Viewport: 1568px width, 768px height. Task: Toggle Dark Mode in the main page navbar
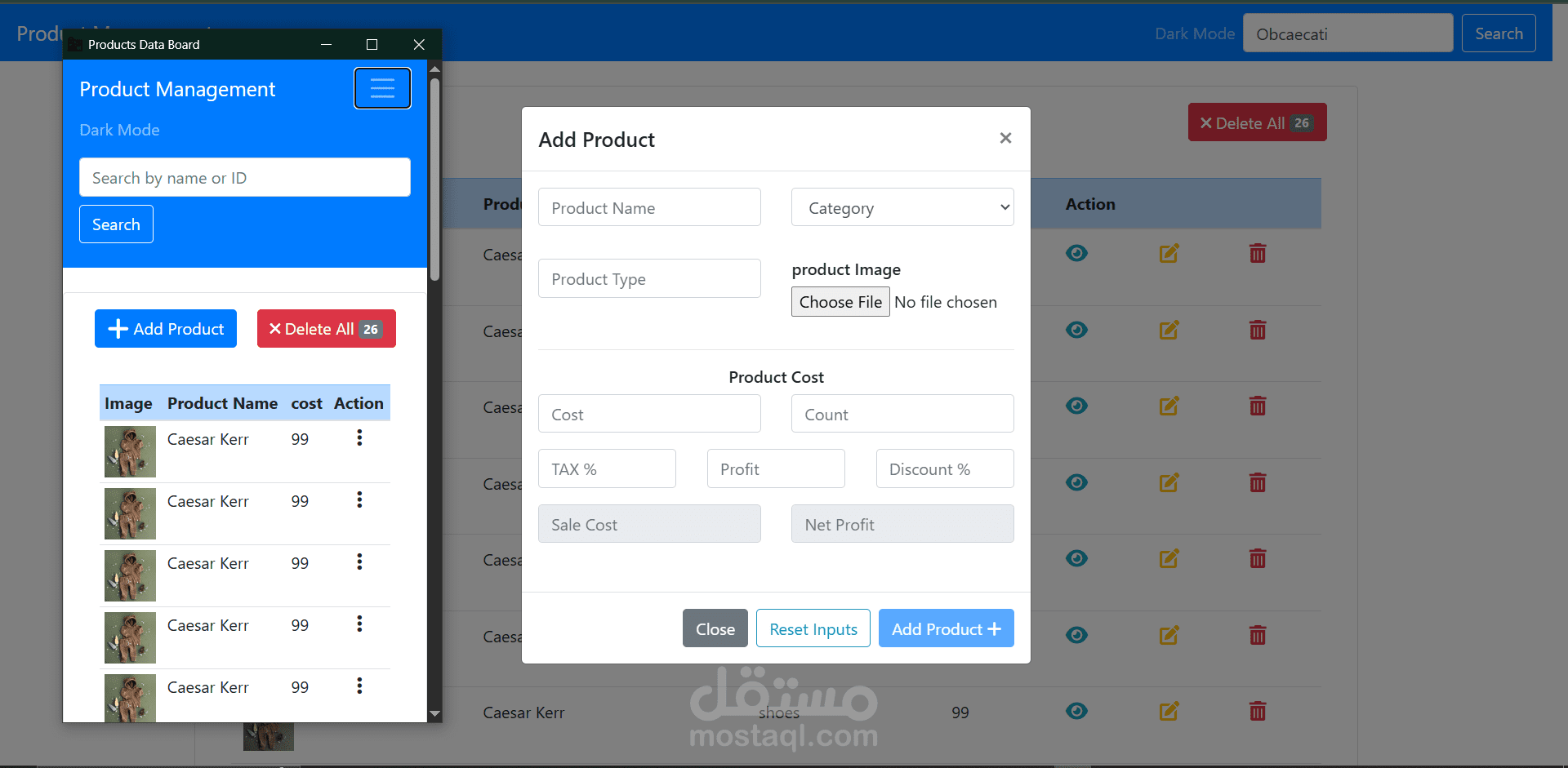click(1195, 33)
